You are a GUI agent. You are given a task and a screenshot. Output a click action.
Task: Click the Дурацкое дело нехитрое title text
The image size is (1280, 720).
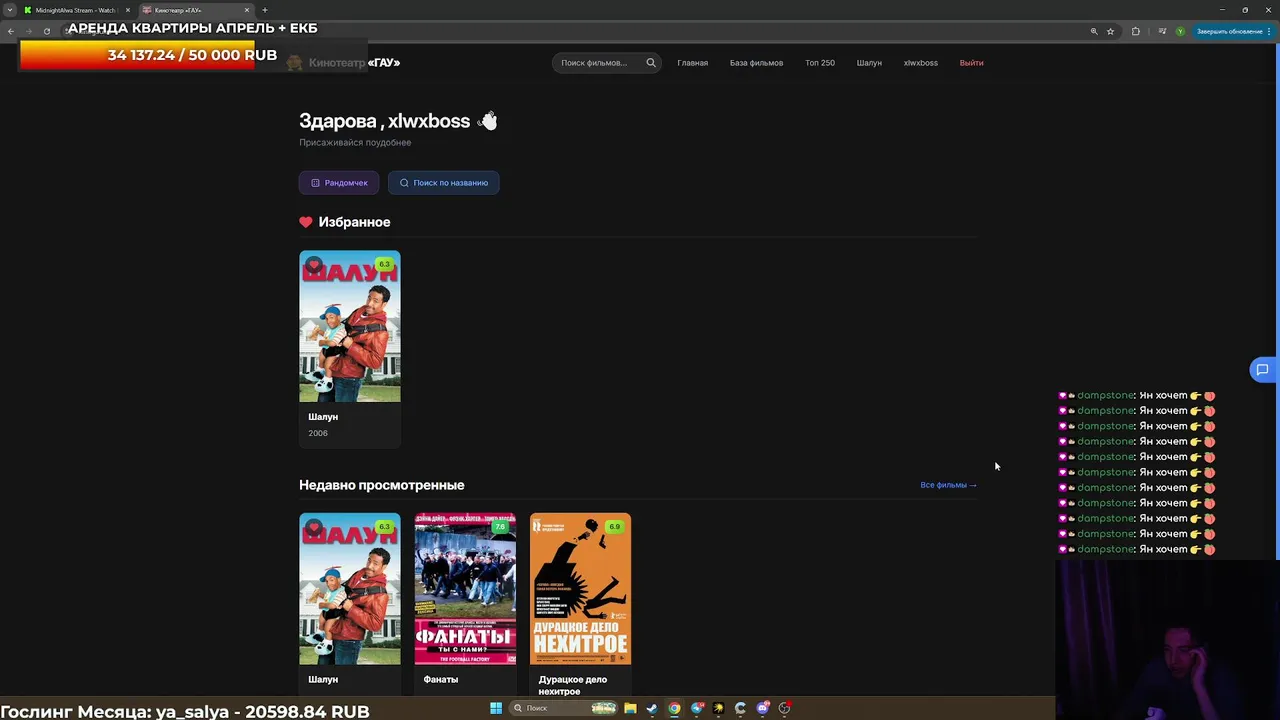[573, 685]
